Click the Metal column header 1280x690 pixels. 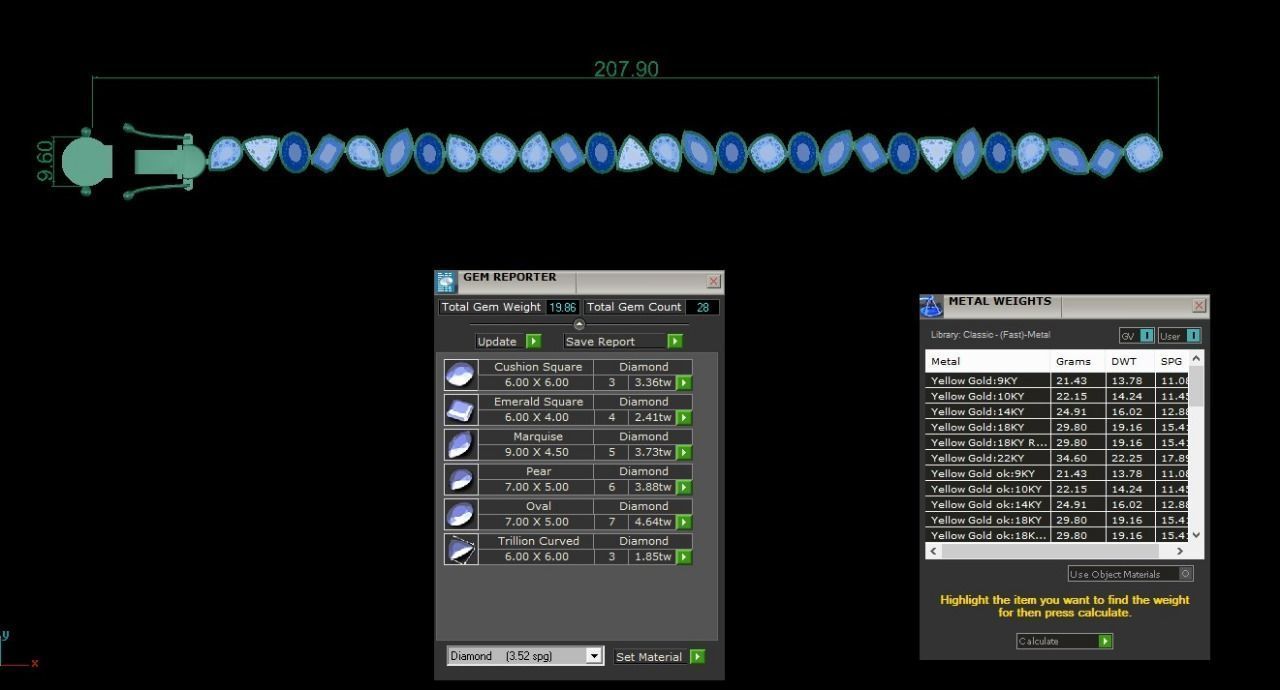pos(987,361)
